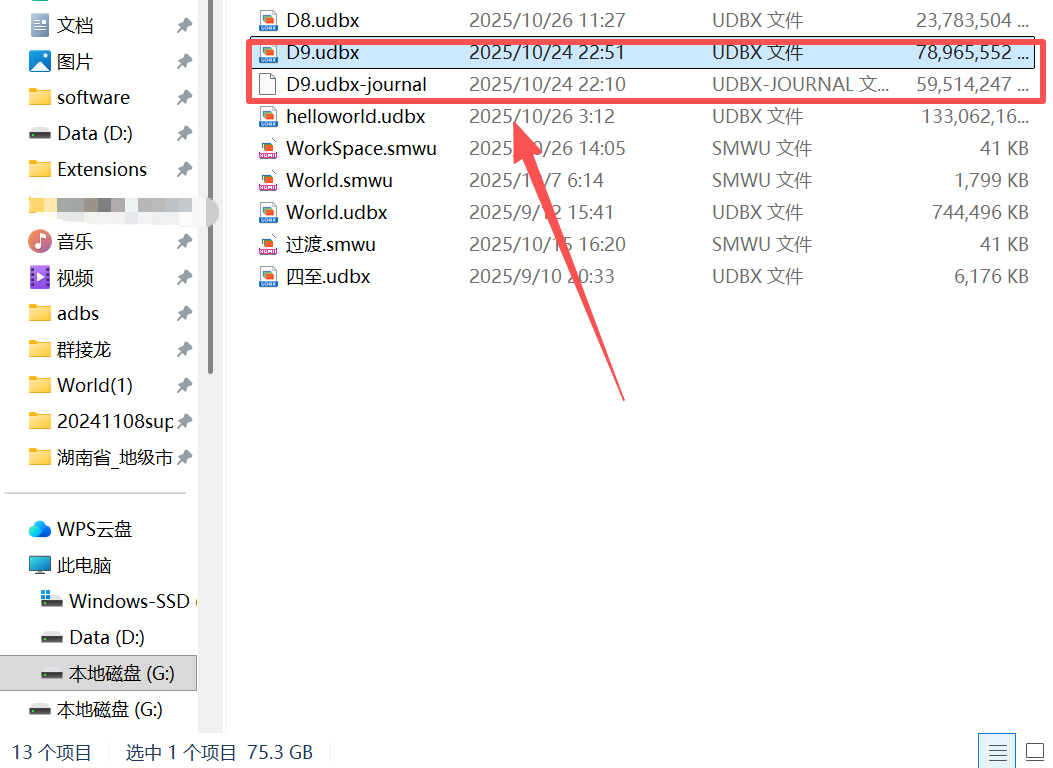Click the D8.udbx file icon
Screen dimensions: 1053x768
pyautogui.click(x=268, y=20)
